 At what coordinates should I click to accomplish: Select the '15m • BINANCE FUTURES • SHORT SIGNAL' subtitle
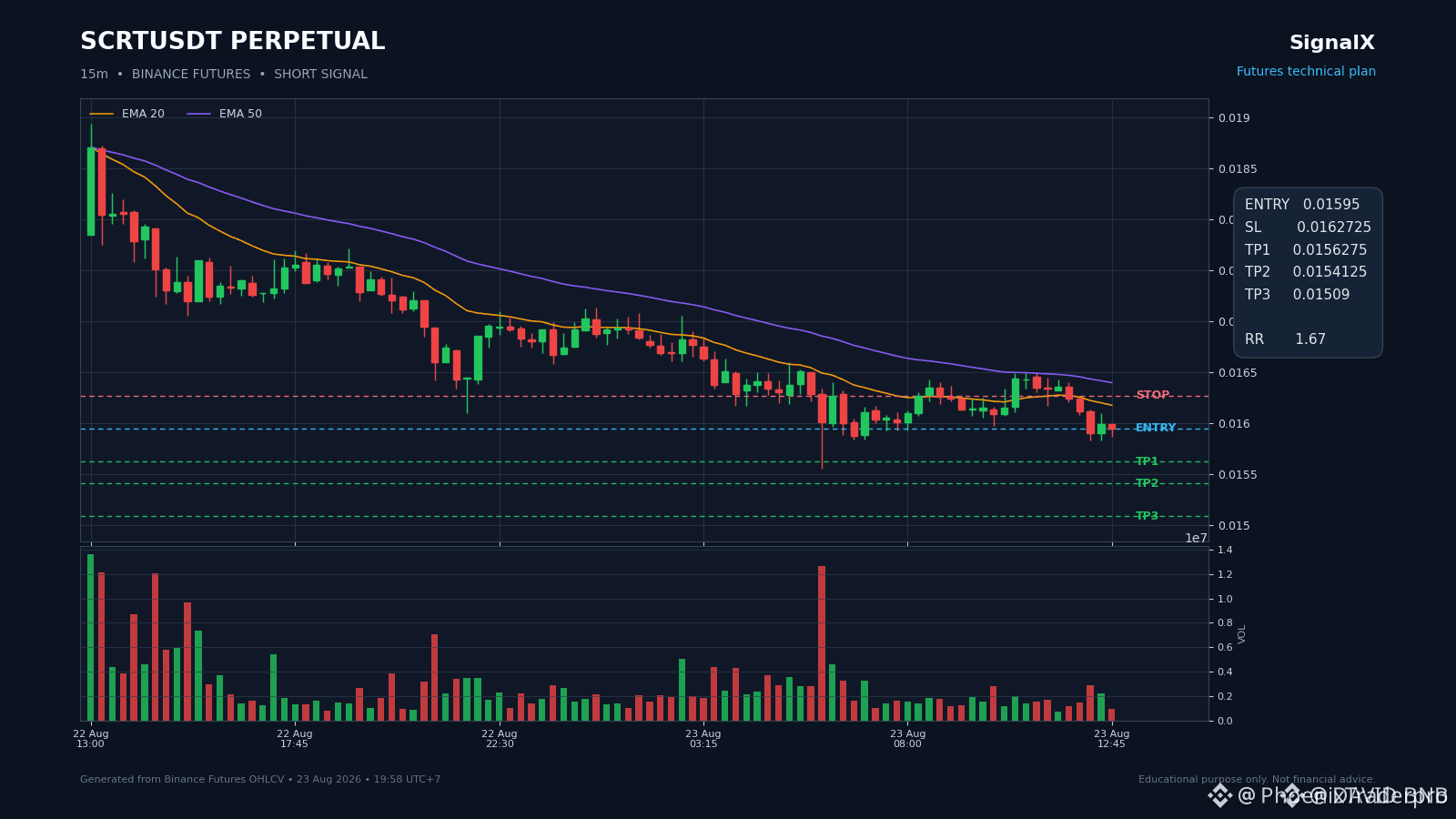pyautogui.click(x=224, y=75)
